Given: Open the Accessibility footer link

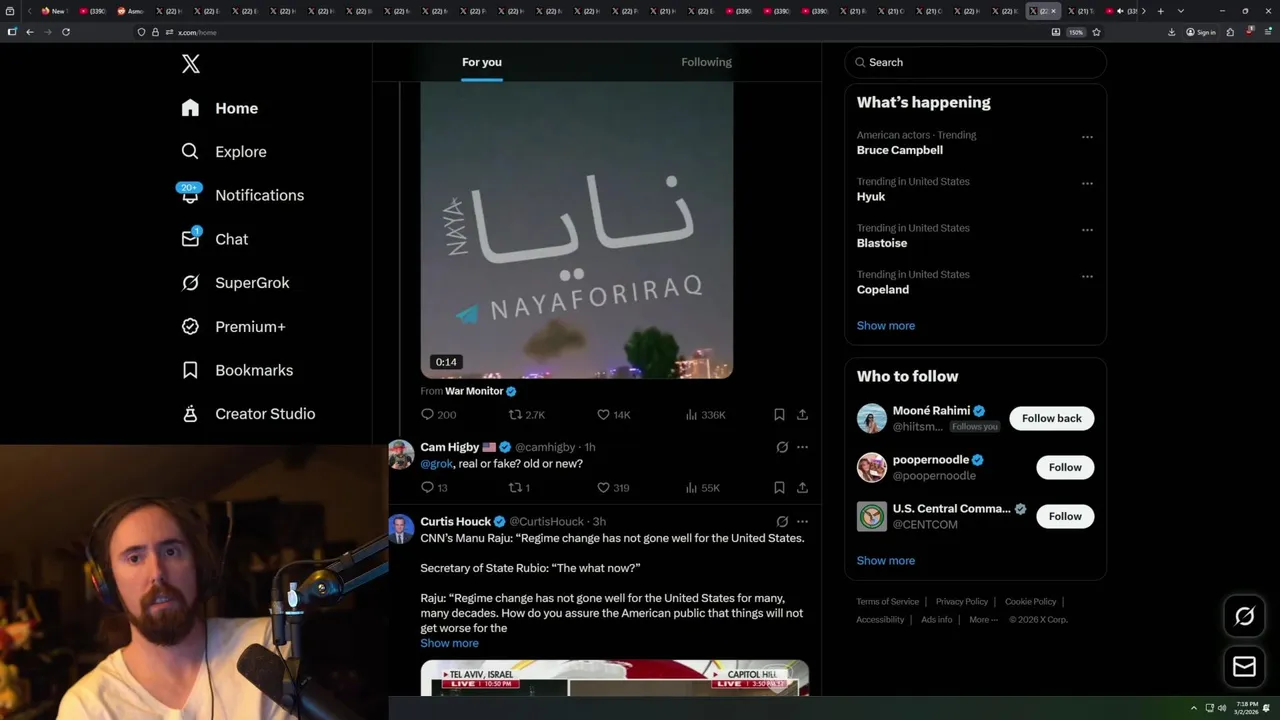Looking at the screenshot, I should coord(880,620).
